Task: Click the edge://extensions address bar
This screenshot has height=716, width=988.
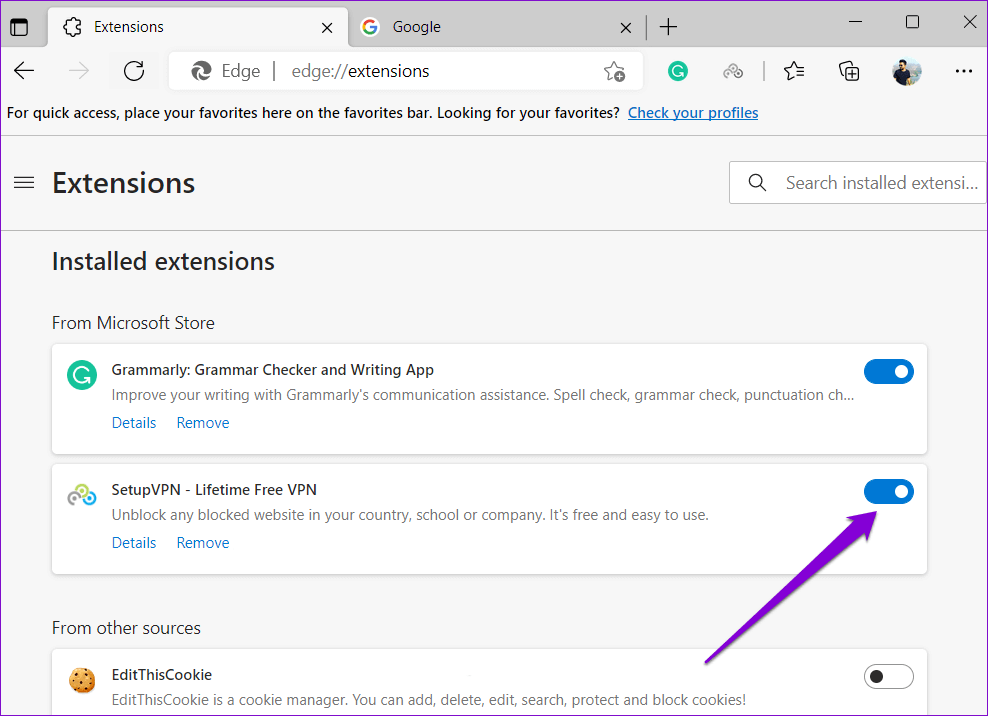Action: point(406,71)
